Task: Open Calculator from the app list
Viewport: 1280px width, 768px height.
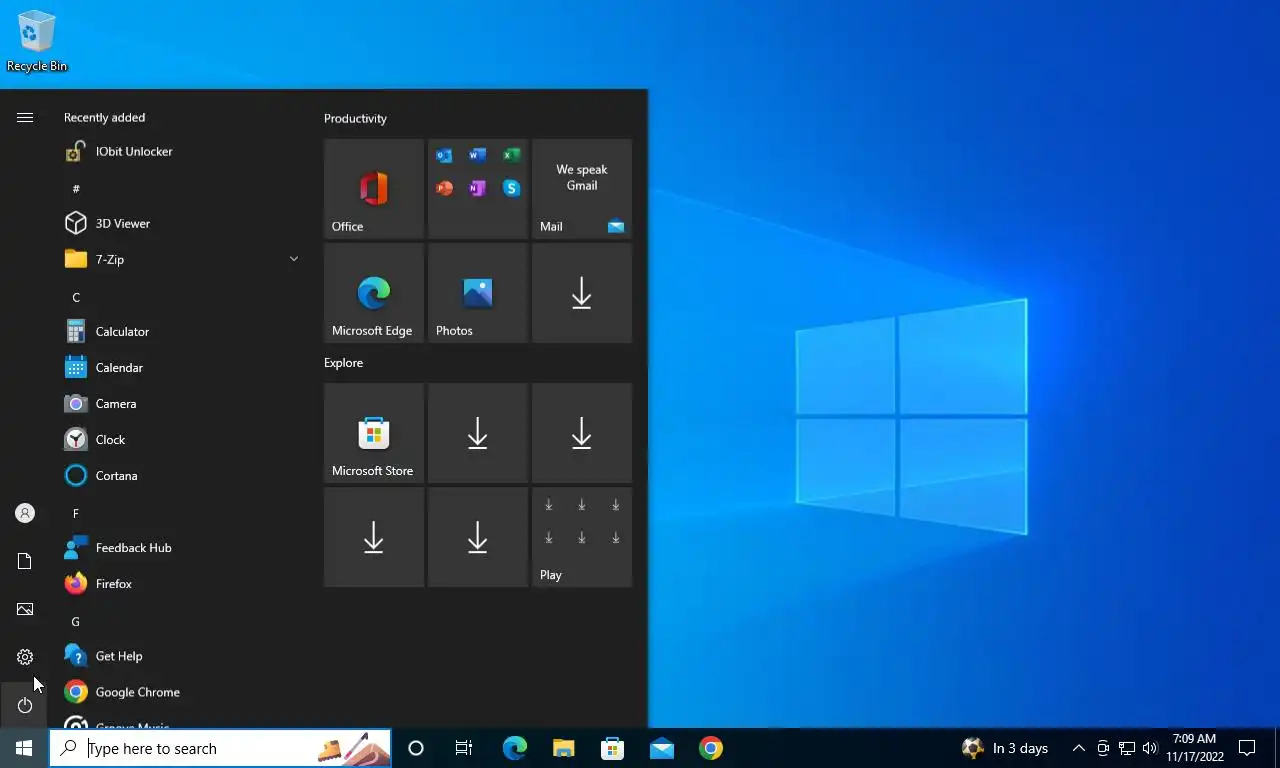Action: 182,331
